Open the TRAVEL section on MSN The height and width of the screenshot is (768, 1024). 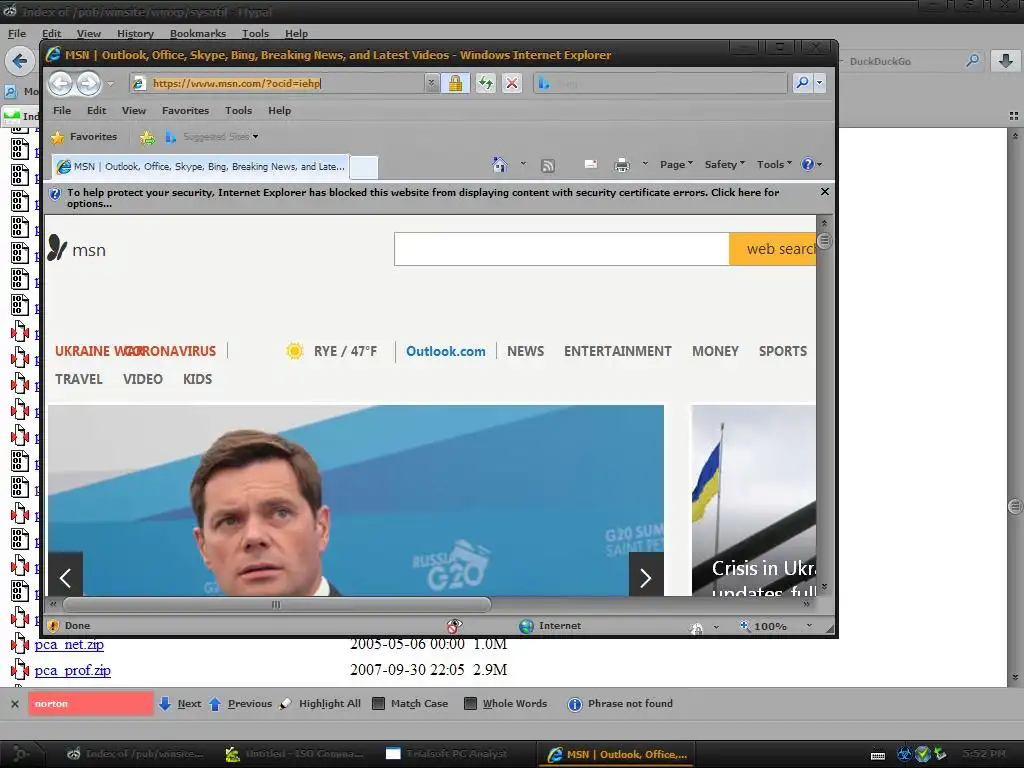click(79, 379)
